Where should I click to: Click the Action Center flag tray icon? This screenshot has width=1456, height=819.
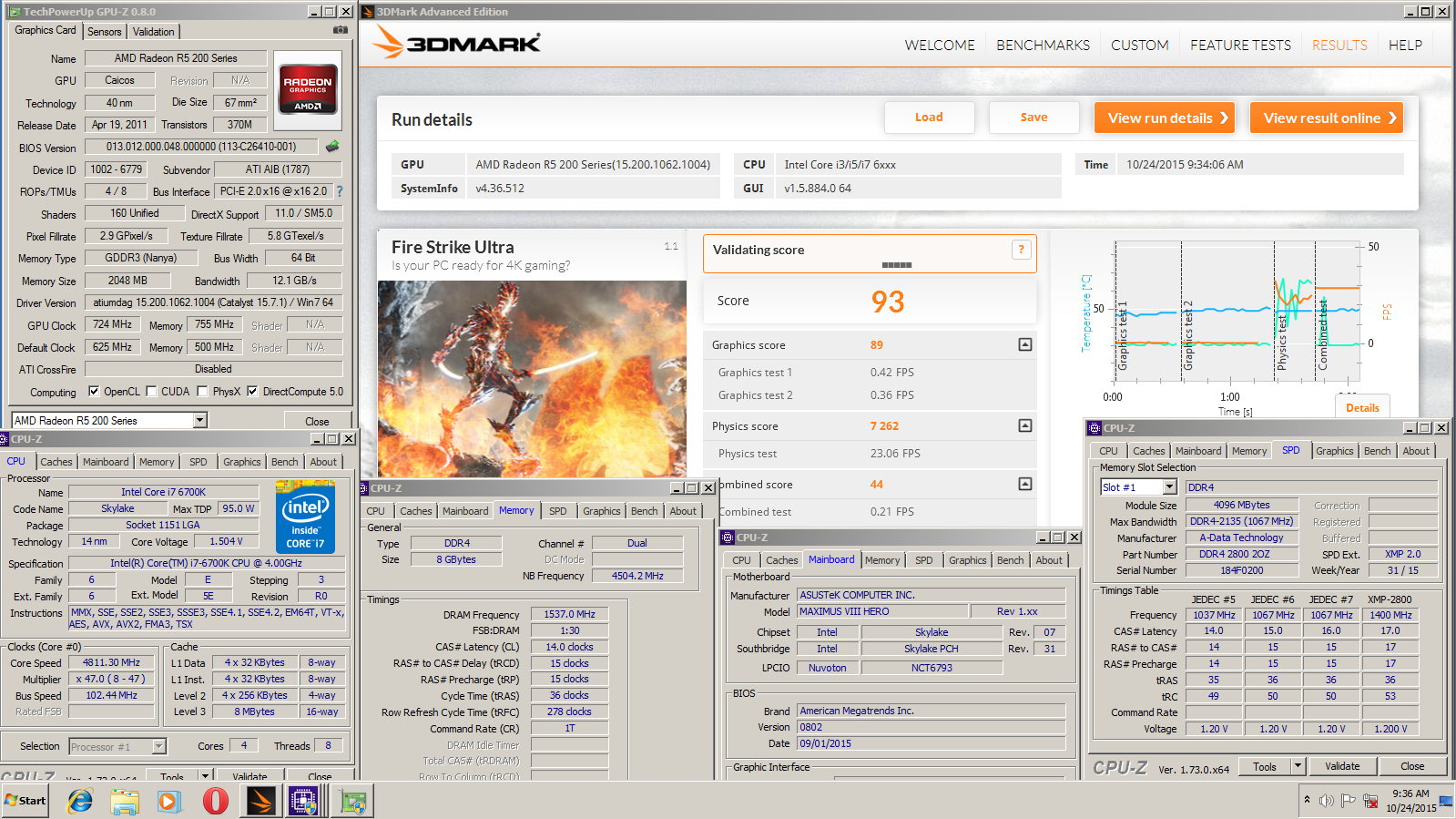1349,801
